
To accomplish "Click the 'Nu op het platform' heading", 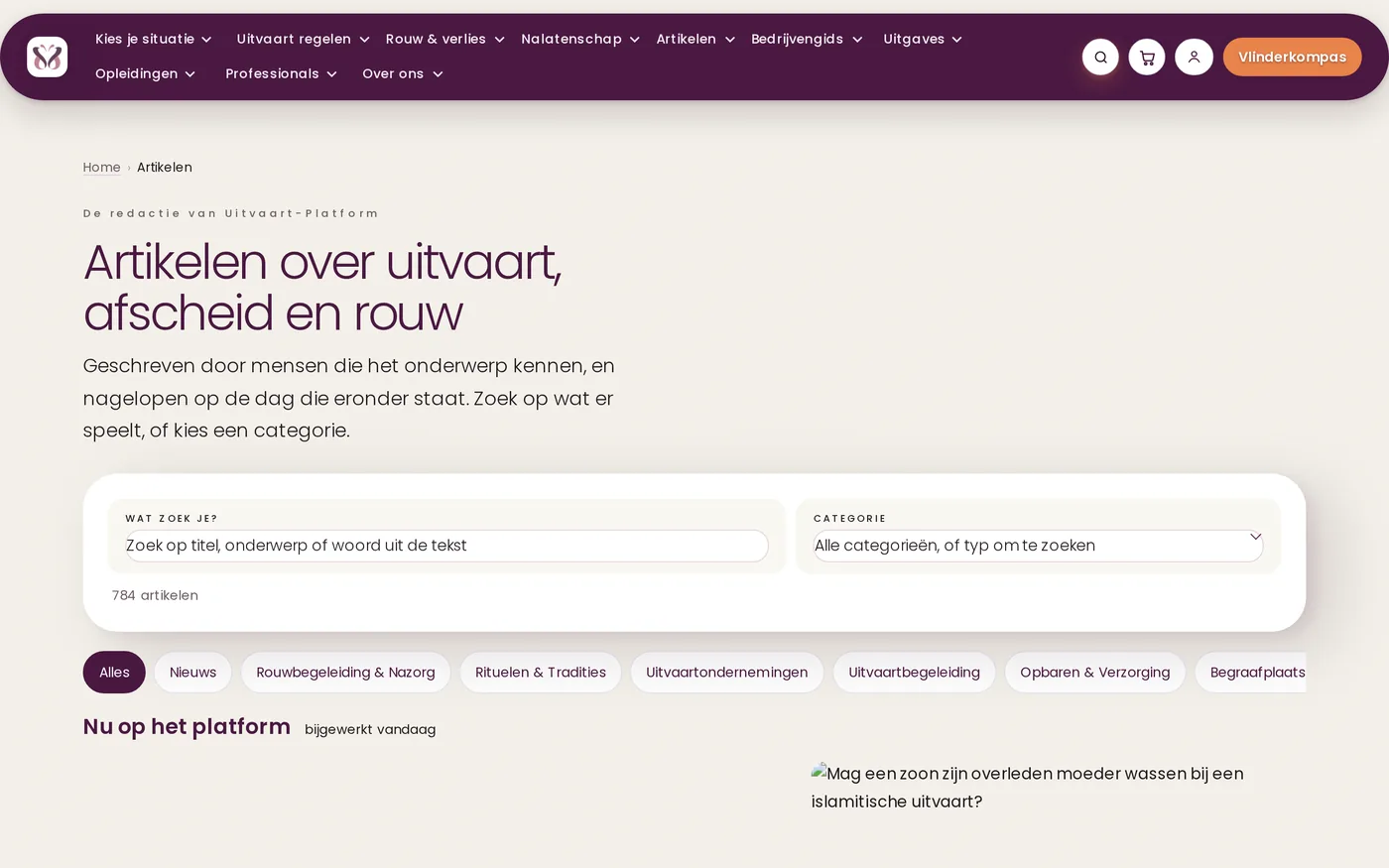I will coord(187,726).
